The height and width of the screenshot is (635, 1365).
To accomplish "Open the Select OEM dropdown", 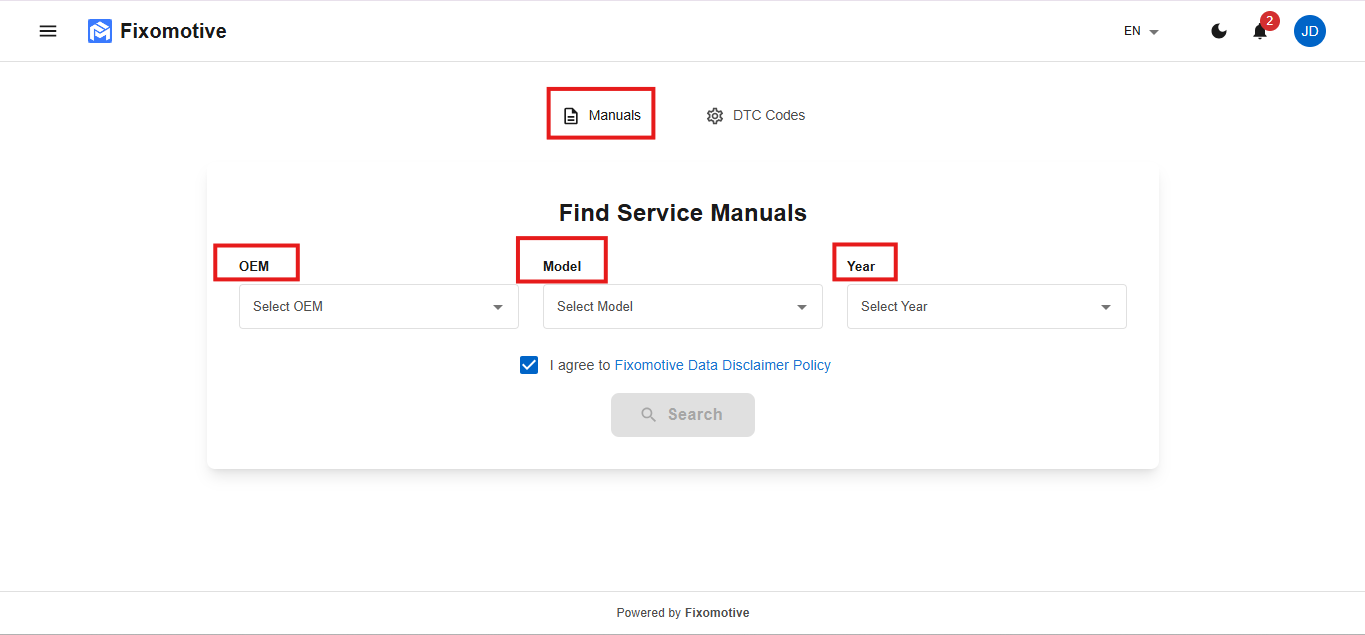I will pyautogui.click(x=378, y=307).
